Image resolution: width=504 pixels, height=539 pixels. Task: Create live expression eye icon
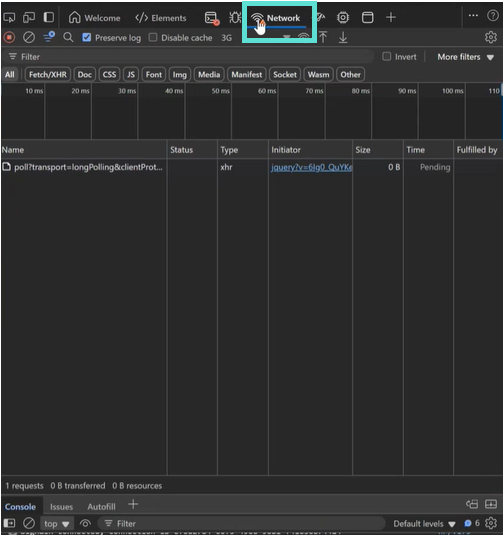click(x=85, y=523)
